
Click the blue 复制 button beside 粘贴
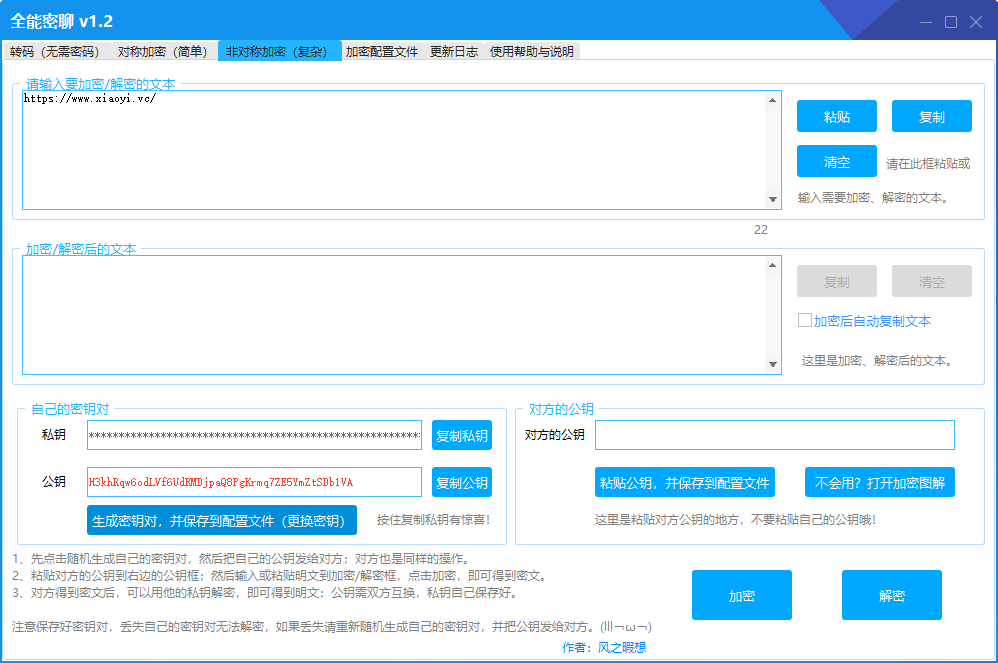[x=932, y=116]
